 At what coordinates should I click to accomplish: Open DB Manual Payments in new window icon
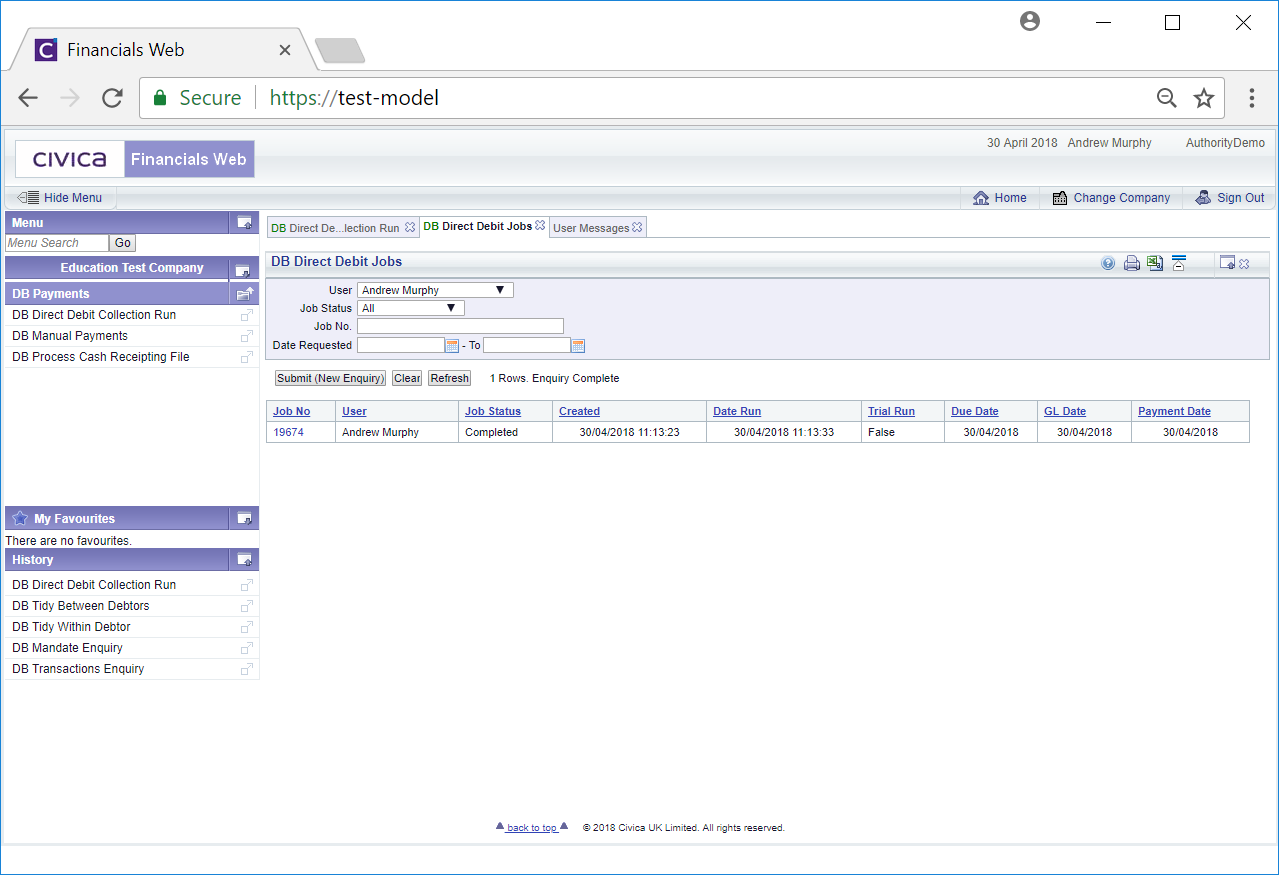point(247,336)
